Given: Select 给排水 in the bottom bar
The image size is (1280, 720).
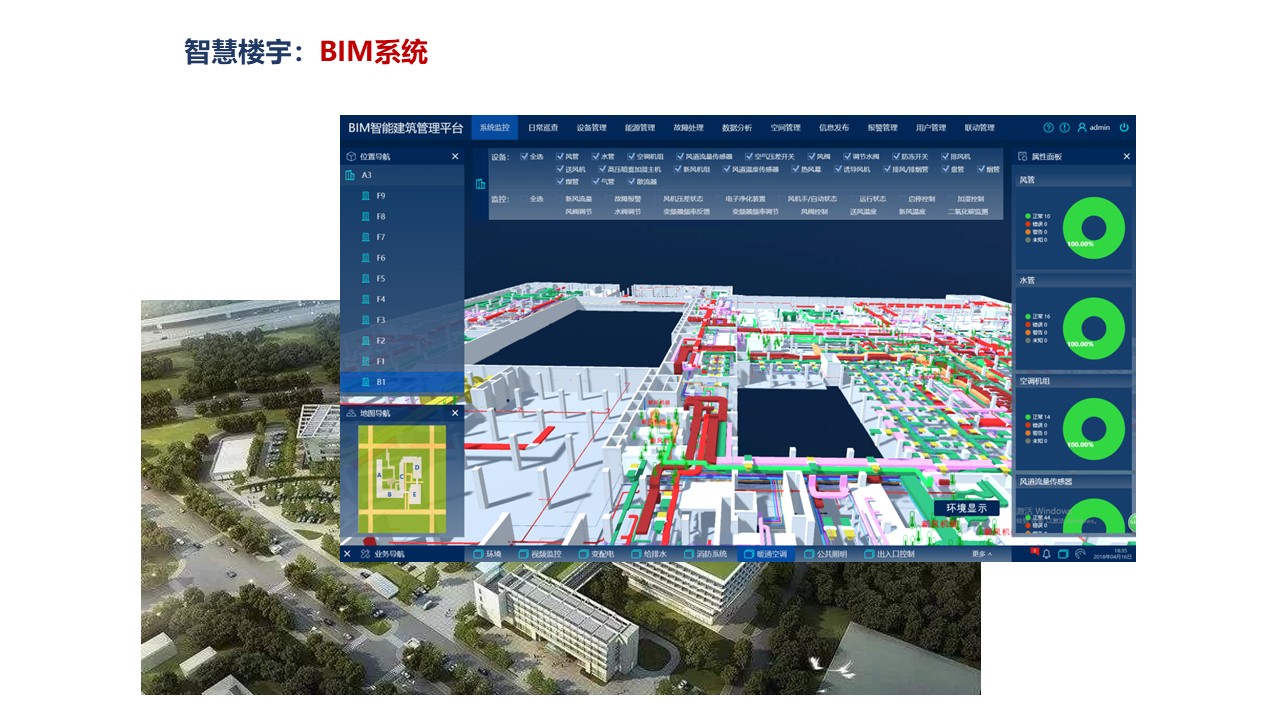Looking at the screenshot, I should point(649,554).
